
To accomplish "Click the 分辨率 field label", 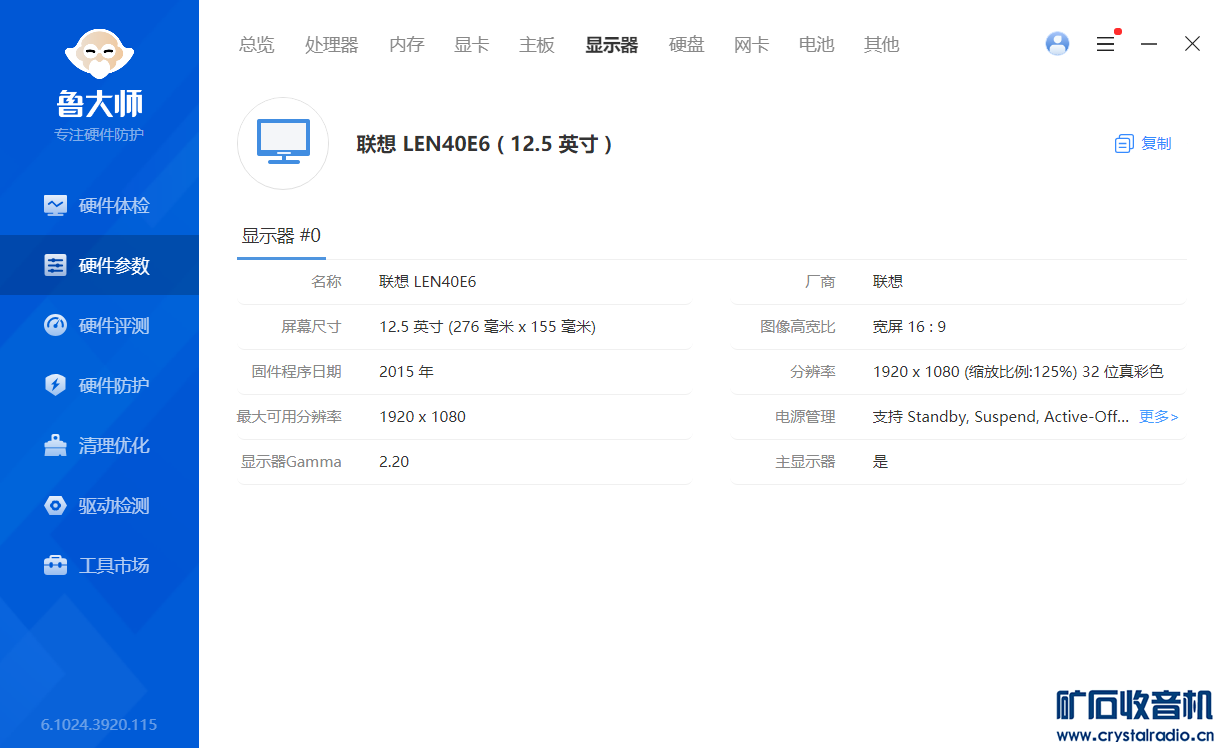I will [x=813, y=372].
